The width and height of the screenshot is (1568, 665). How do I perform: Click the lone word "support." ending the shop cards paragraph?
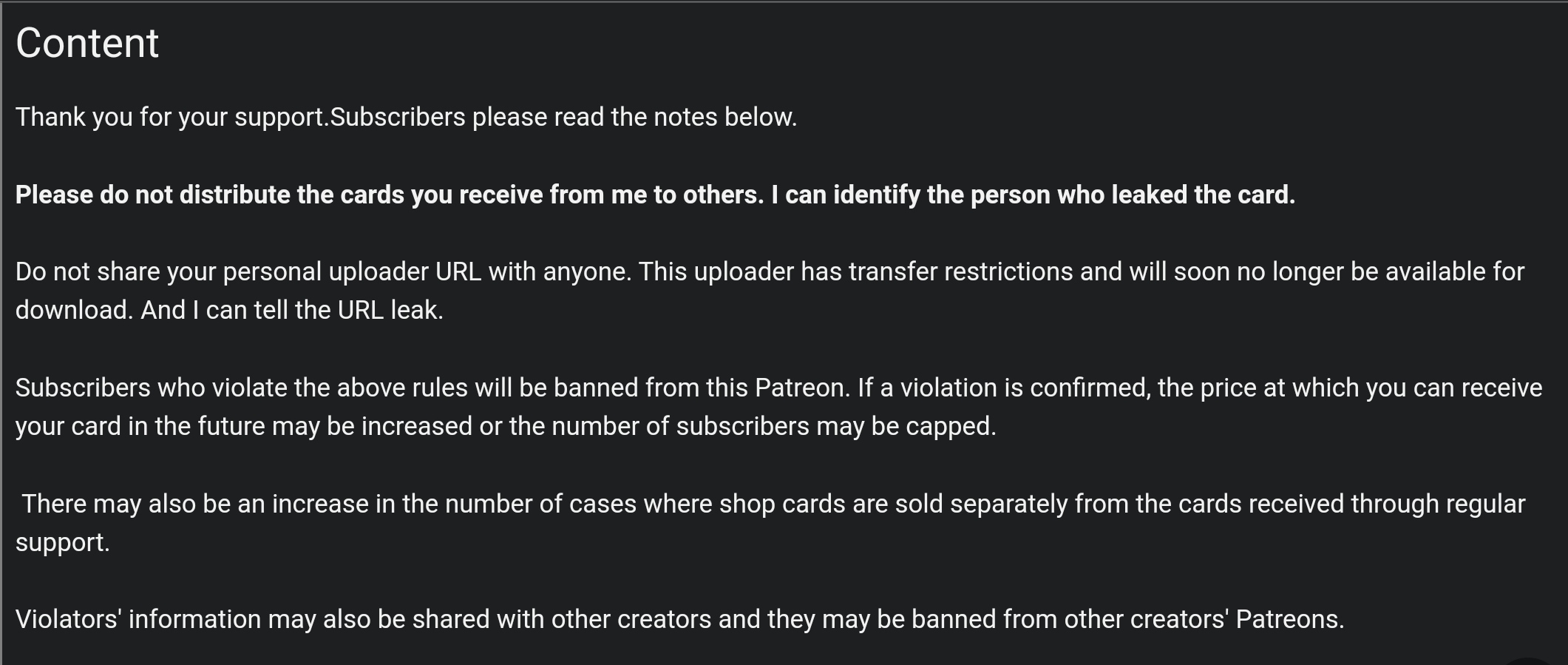click(x=62, y=542)
